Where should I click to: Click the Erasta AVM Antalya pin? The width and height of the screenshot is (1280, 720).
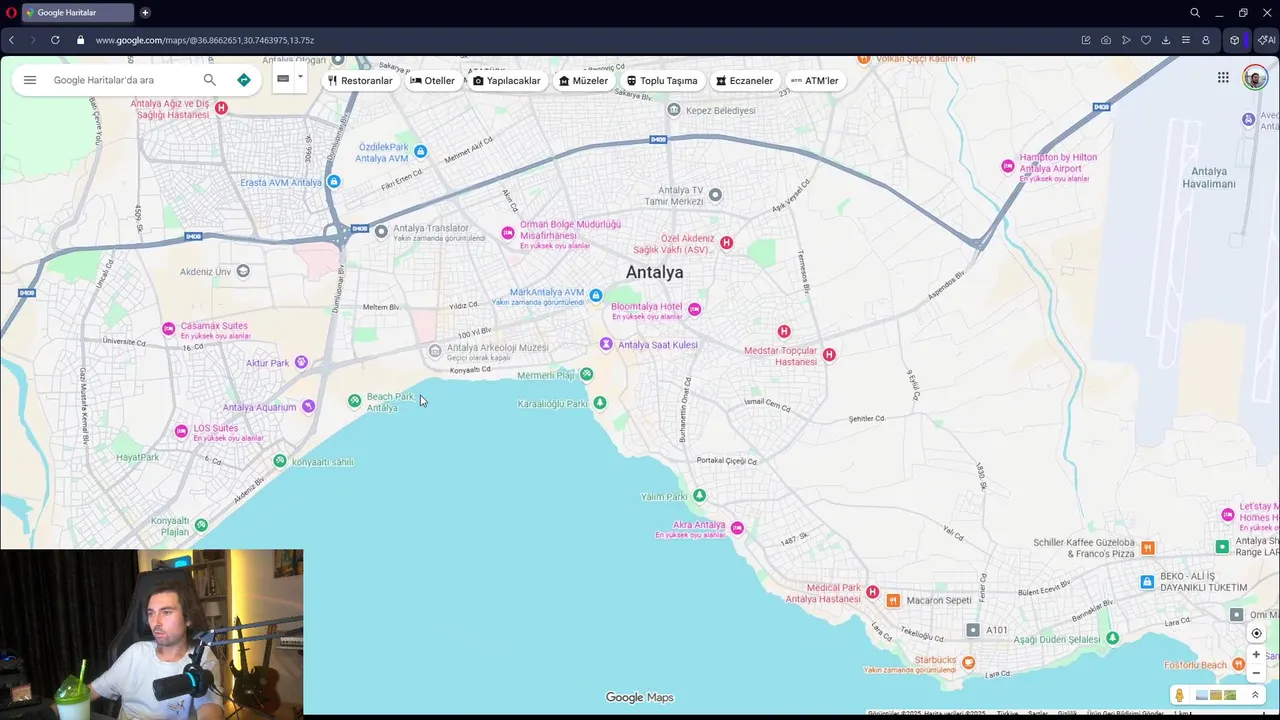click(334, 181)
